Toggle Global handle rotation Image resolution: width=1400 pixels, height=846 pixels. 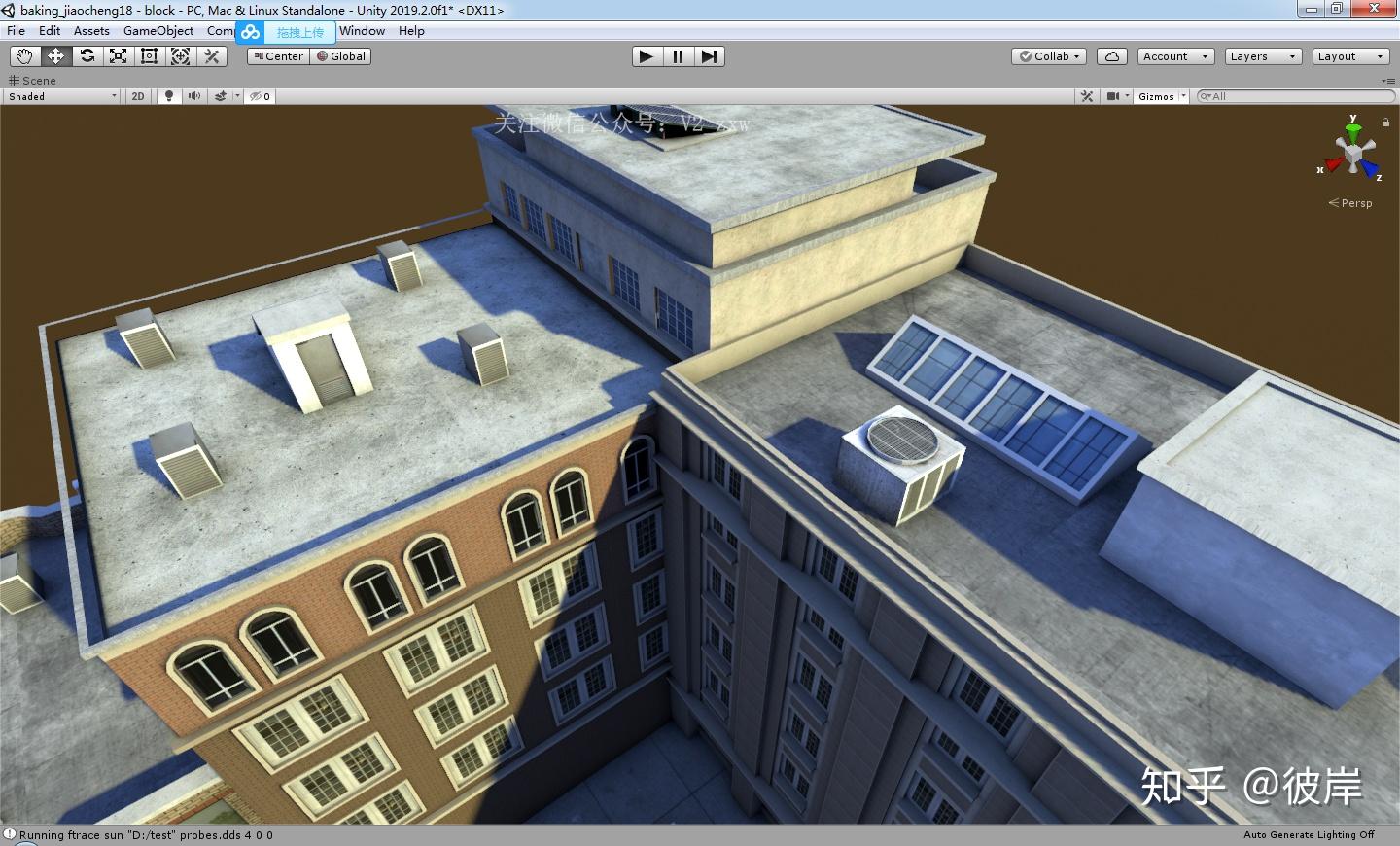340,56
